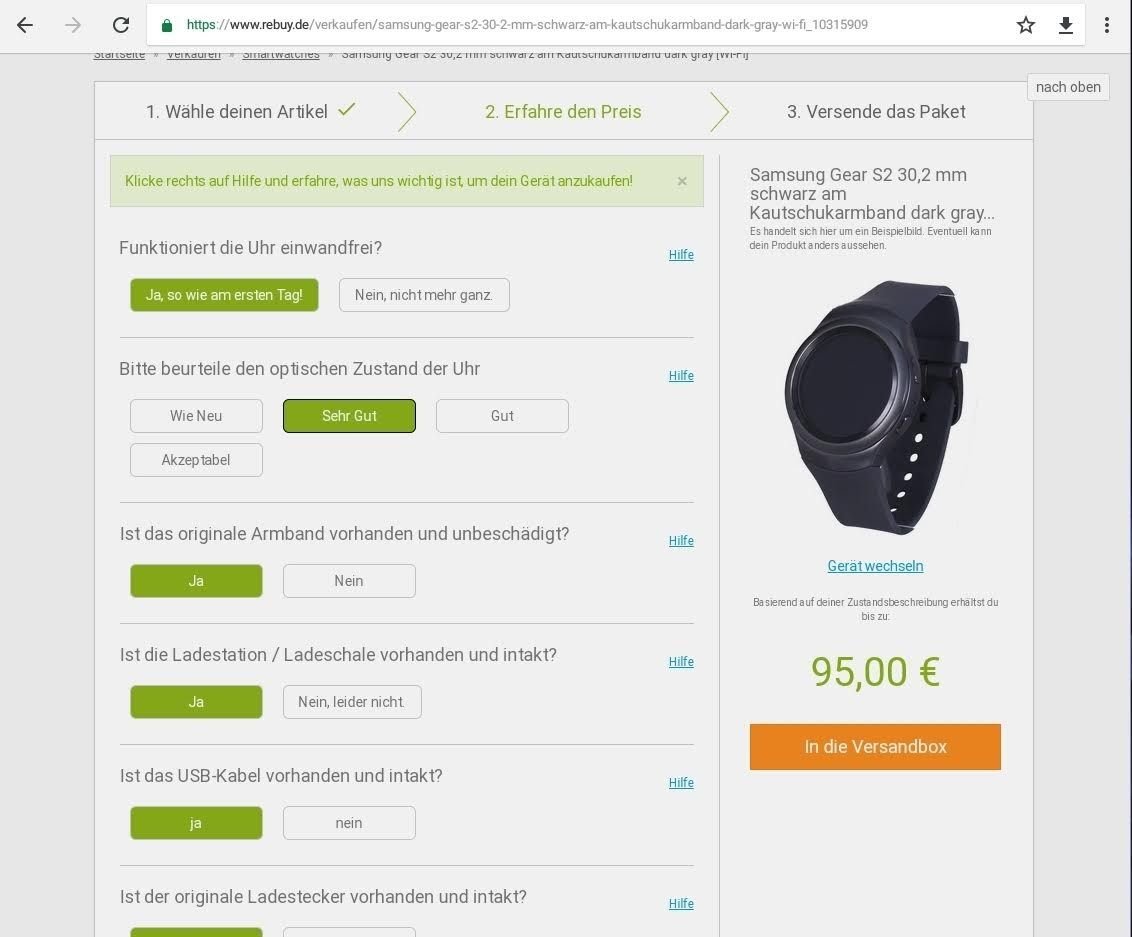
Task: Reload the page with refresh icon
Action: pyautogui.click(x=121, y=25)
